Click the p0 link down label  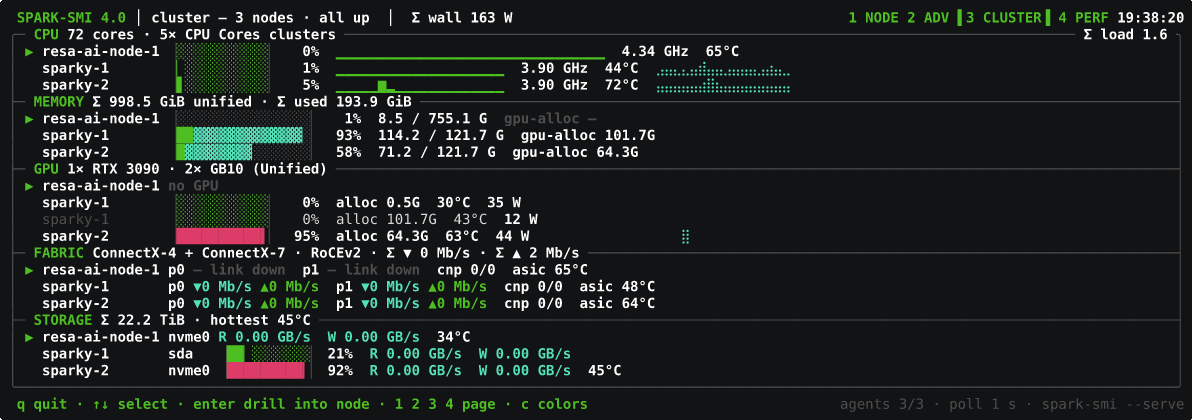[x=227, y=270]
